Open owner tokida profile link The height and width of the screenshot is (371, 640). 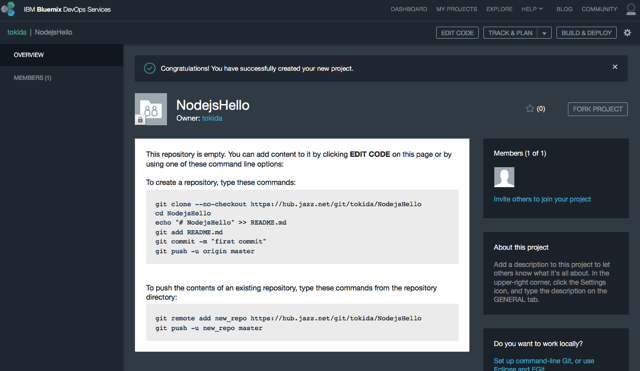(212, 118)
